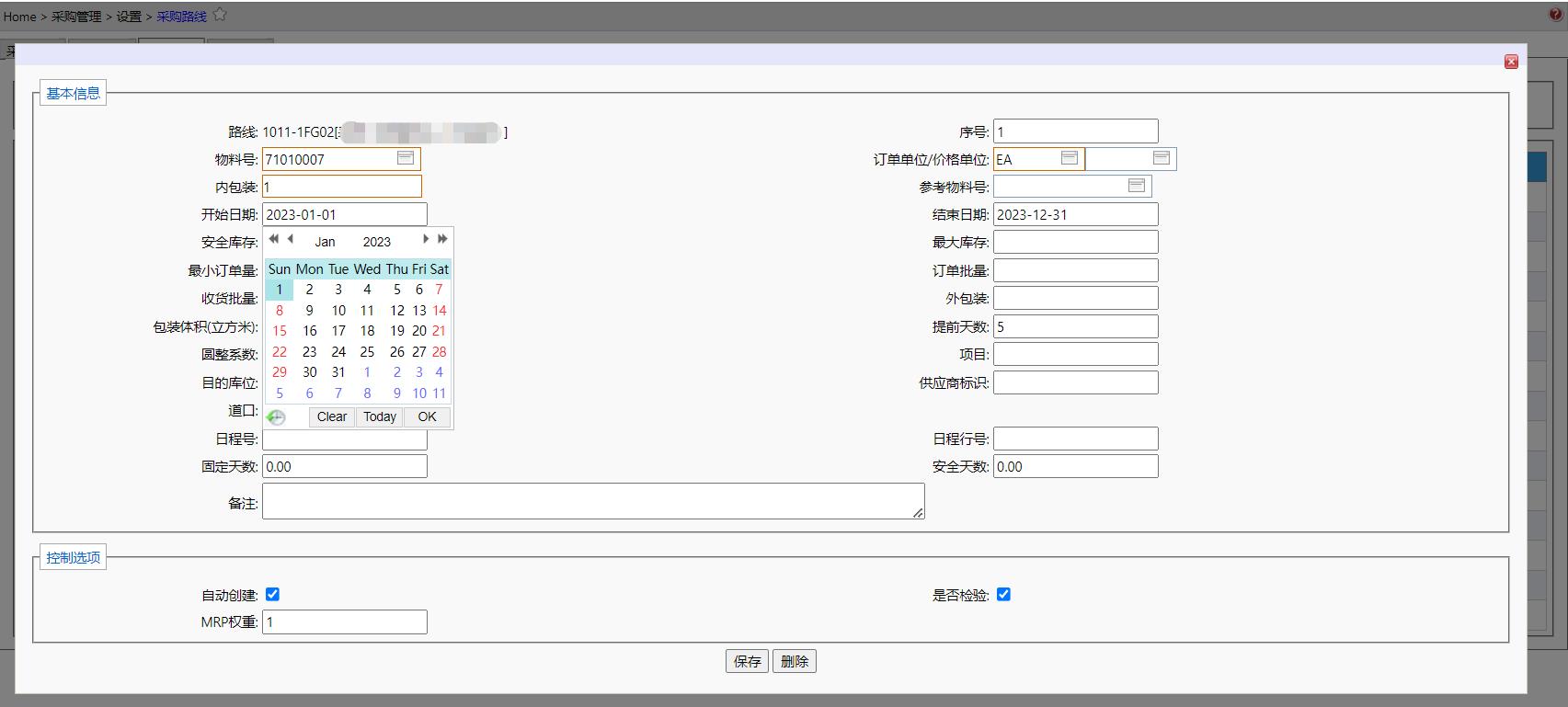Toggle the 是否检验 checkbox

pos(1003,594)
